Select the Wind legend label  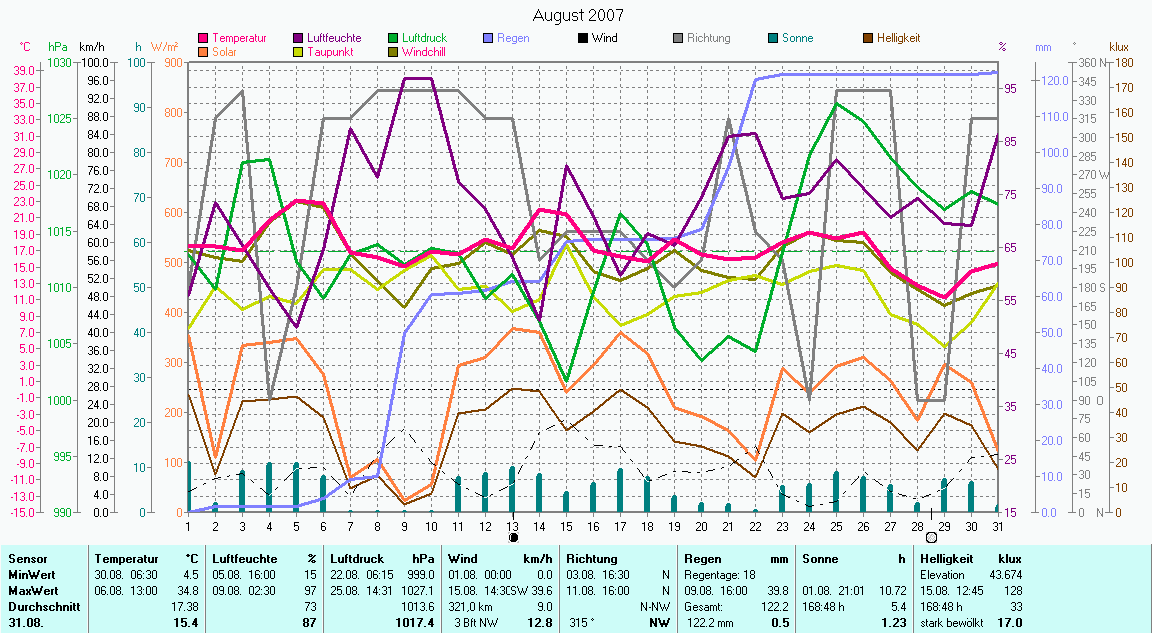click(x=604, y=38)
